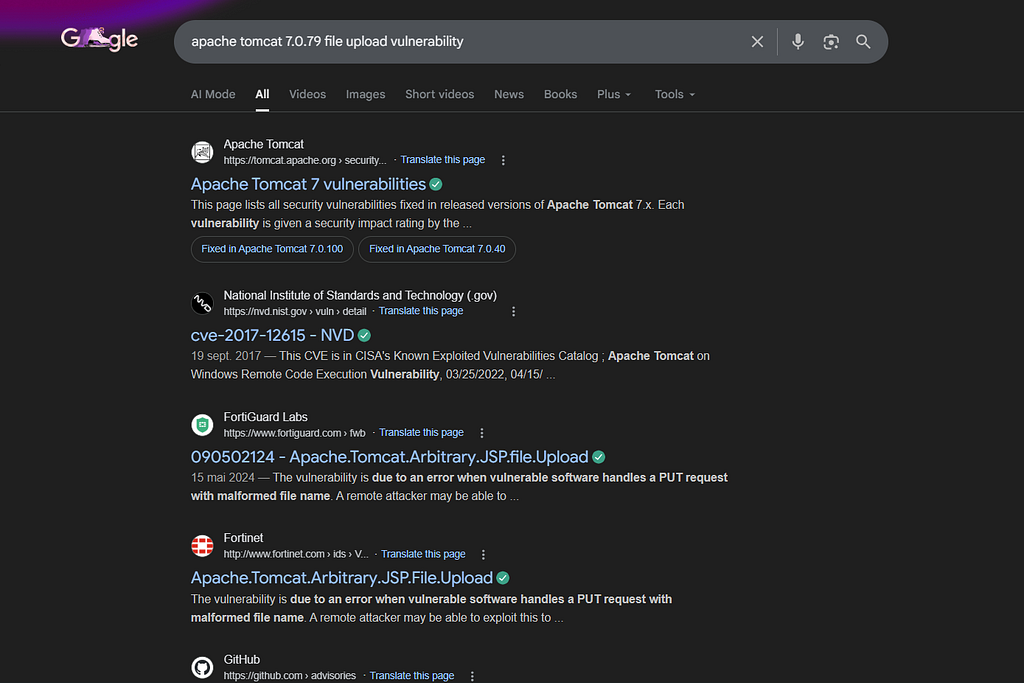Open three-dot menu for GitHub result
Image resolution: width=1024 pixels, height=683 pixels.
(472, 676)
